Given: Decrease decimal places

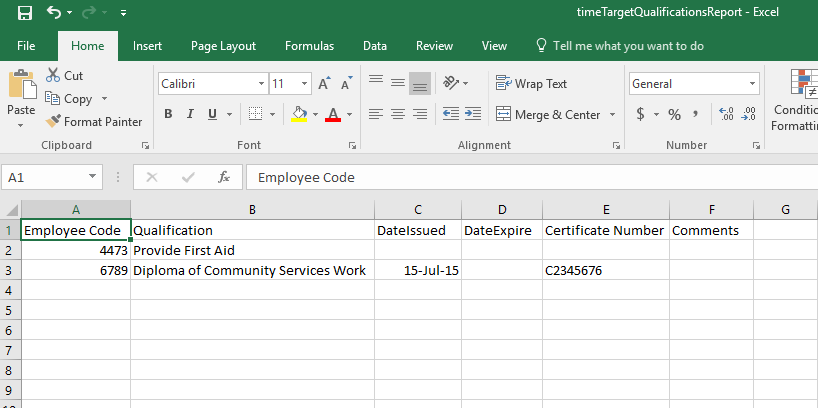Looking at the screenshot, I should point(749,114).
